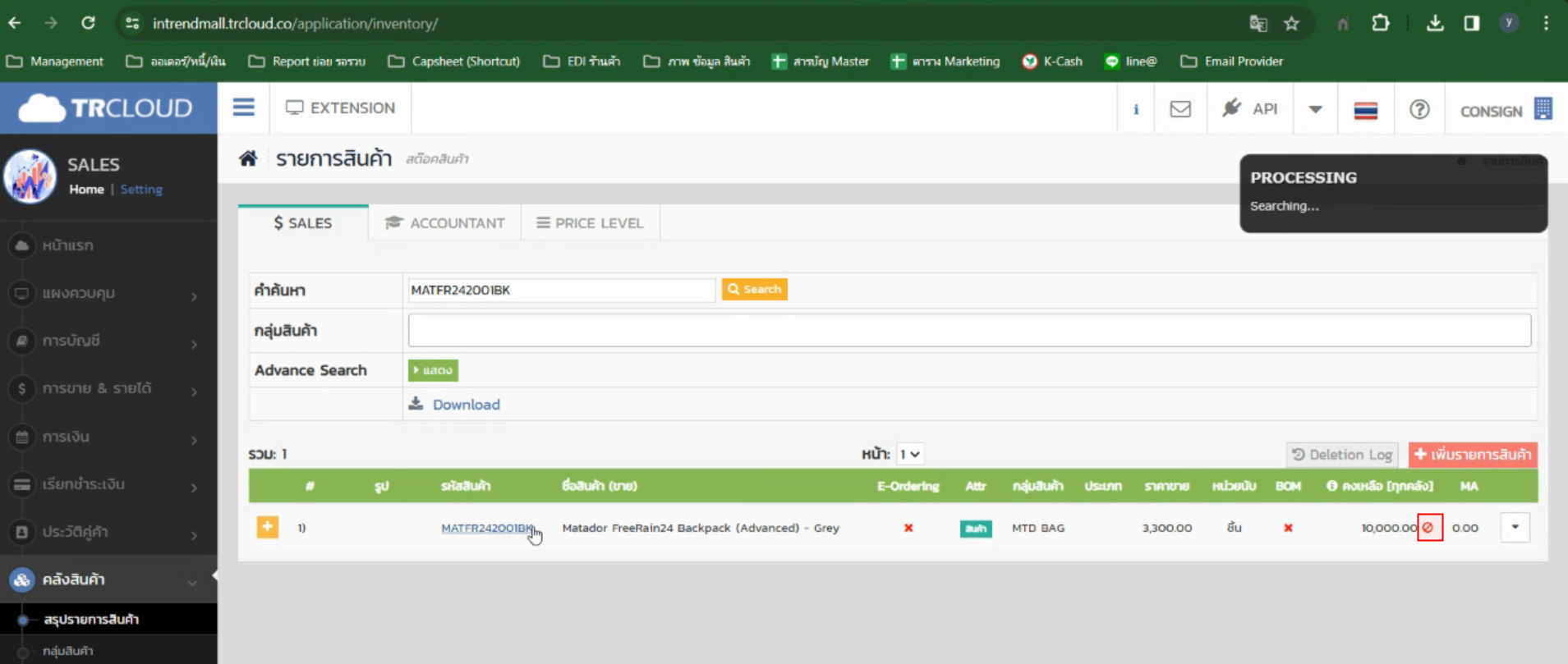Open the line@ bookmark
Viewport: 1568px width, 664px height.
[x=1131, y=61]
